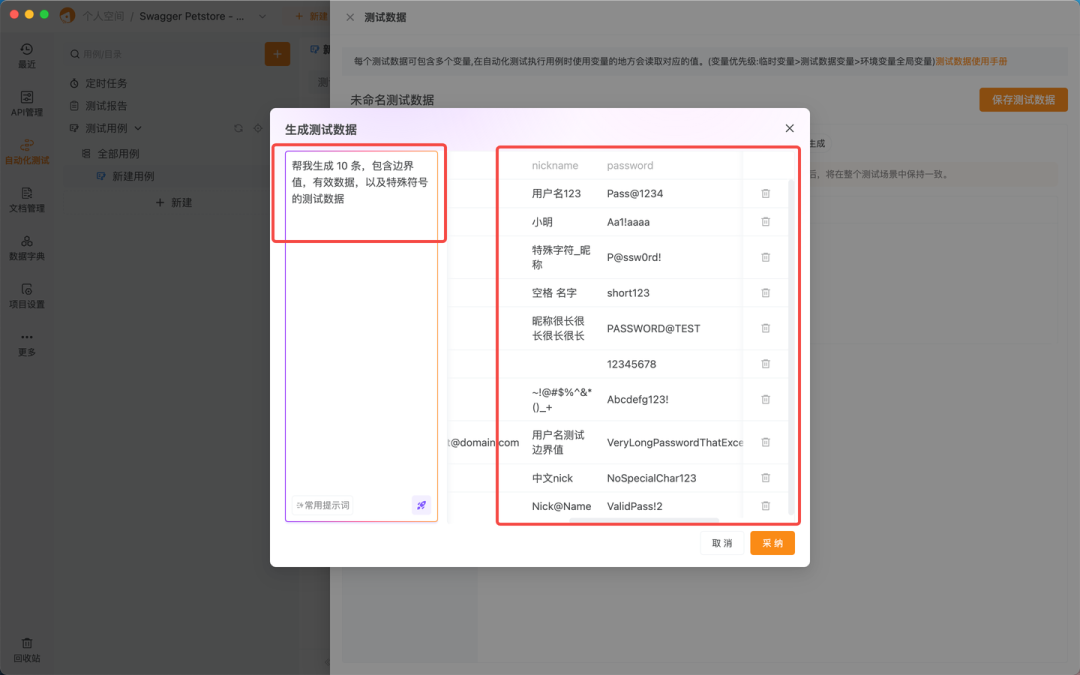This screenshot has width=1080, height=675.
Task: Switch to 文档管理 panel
Action: coord(27,203)
